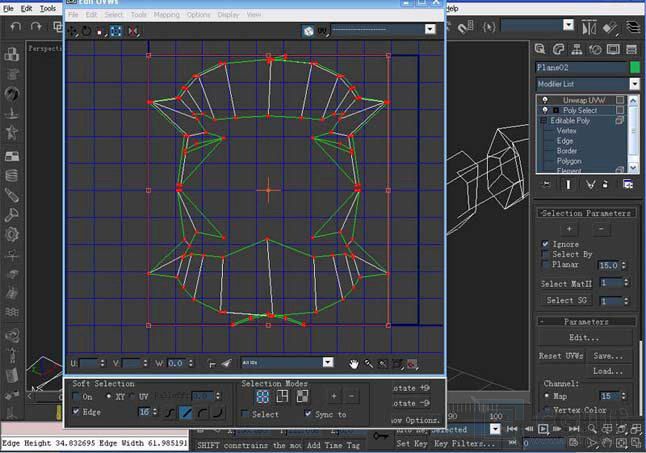The height and width of the screenshot is (453, 646).
Task: Select Vertex sub-object in modifier stack
Action: pyautogui.click(x=566, y=131)
